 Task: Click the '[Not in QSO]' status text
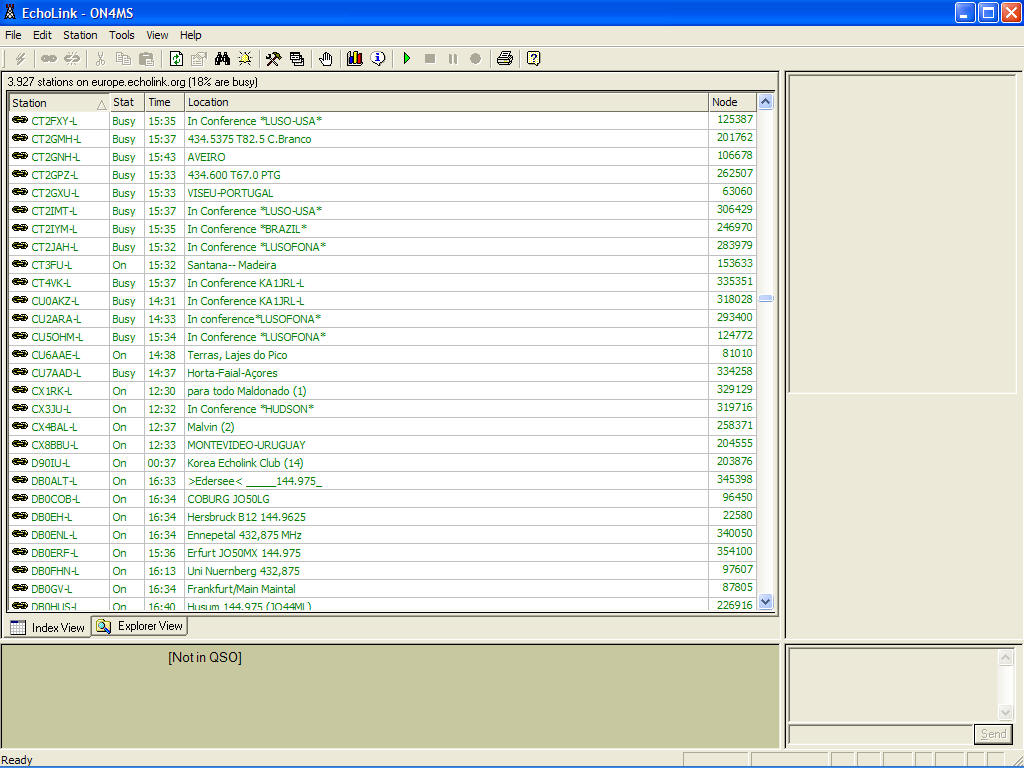pos(204,658)
